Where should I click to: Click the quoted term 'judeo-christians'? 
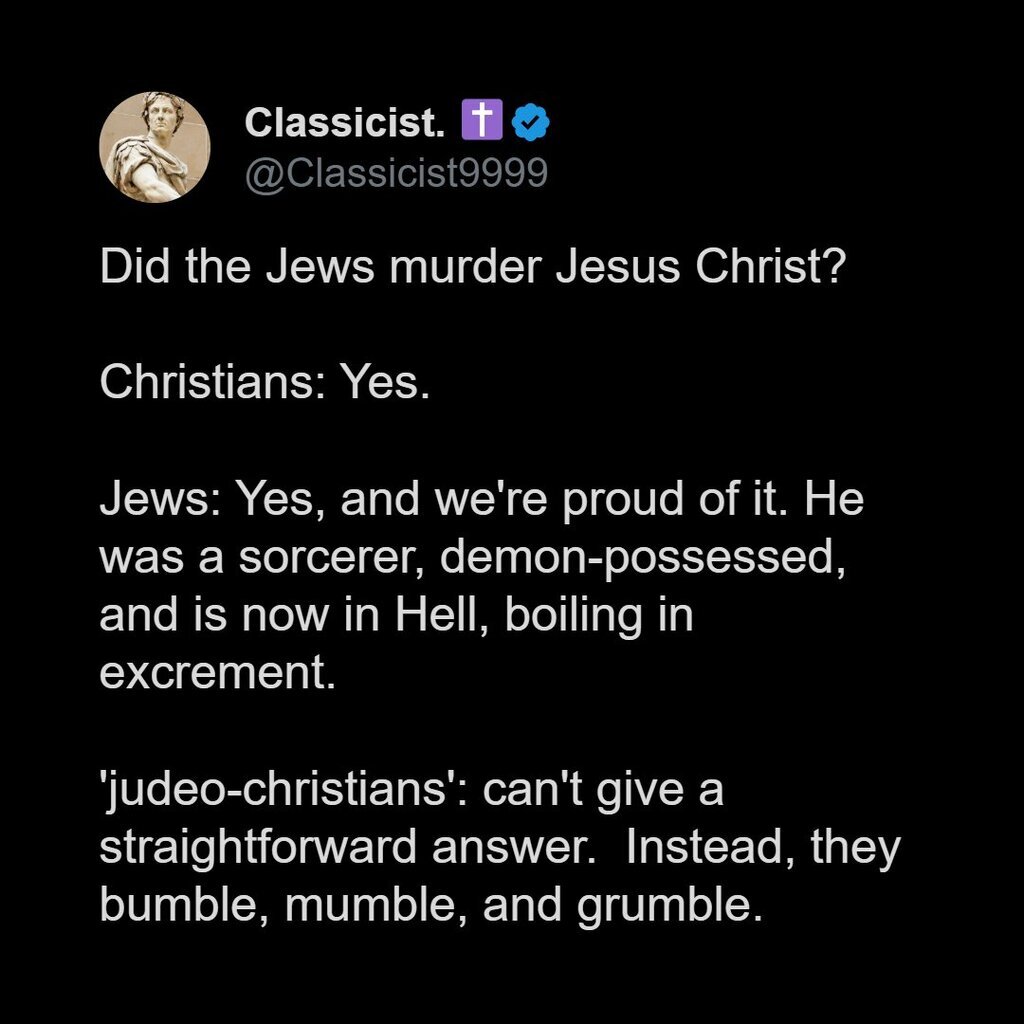click(x=284, y=788)
